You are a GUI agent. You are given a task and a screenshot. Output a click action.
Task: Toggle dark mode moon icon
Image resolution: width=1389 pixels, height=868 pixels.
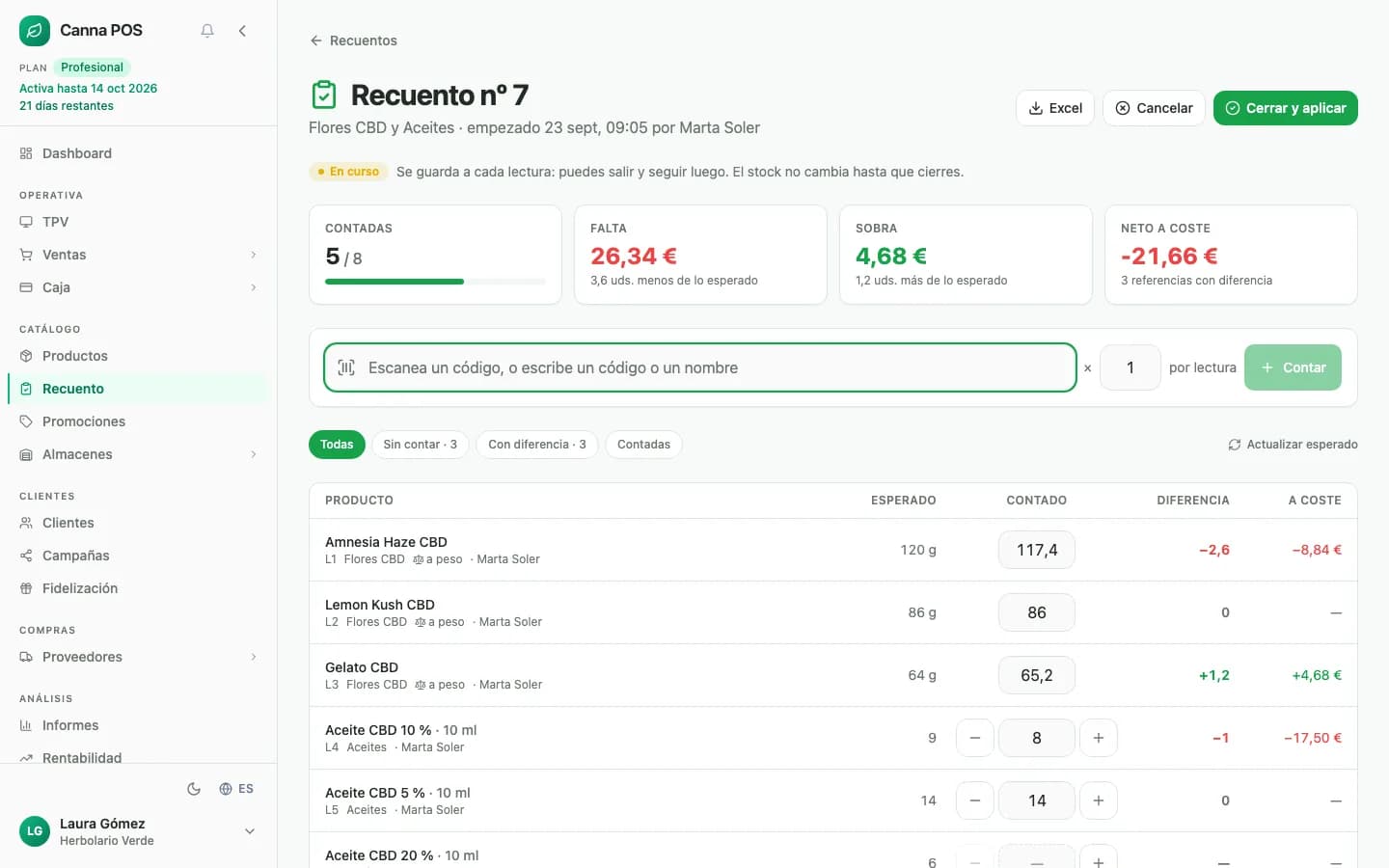pos(194,789)
